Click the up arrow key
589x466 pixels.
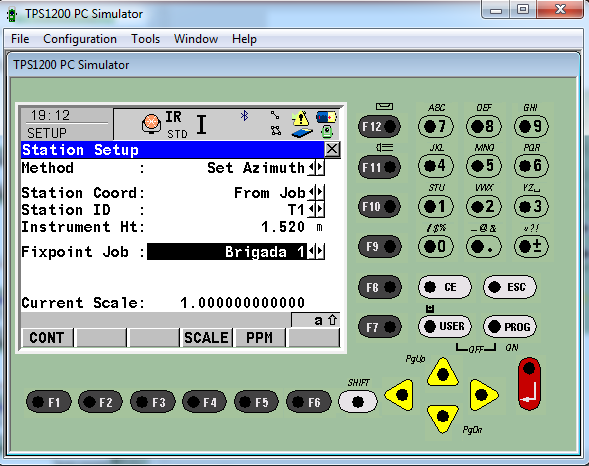443,372
